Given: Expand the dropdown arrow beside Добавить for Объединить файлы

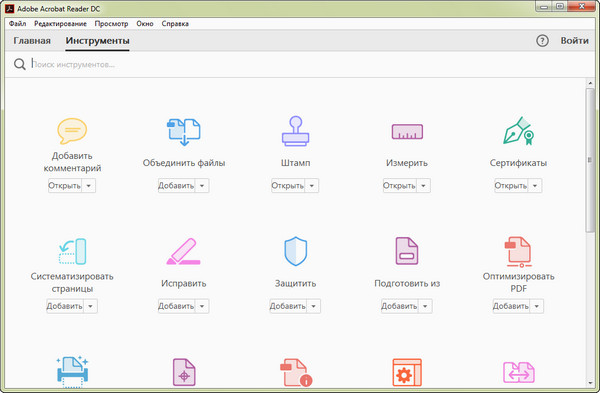Looking at the screenshot, I should point(202,186).
